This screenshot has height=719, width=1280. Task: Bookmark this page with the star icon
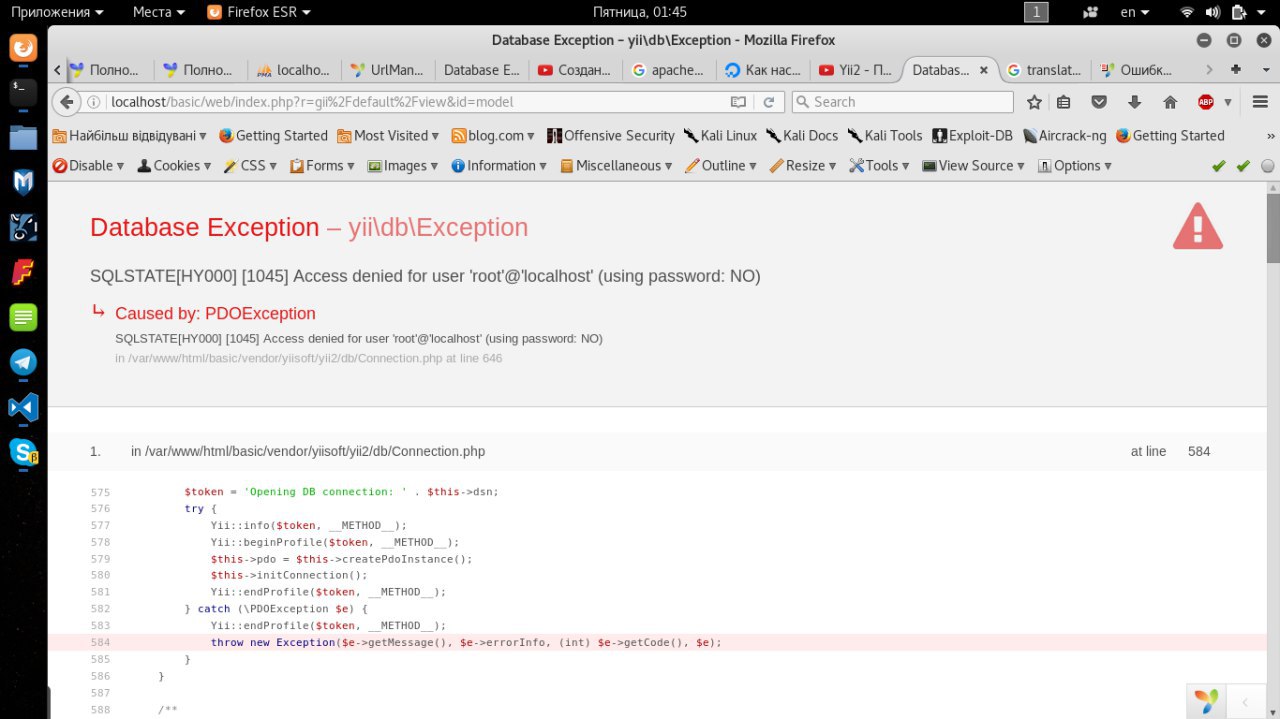pyautogui.click(x=1034, y=102)
